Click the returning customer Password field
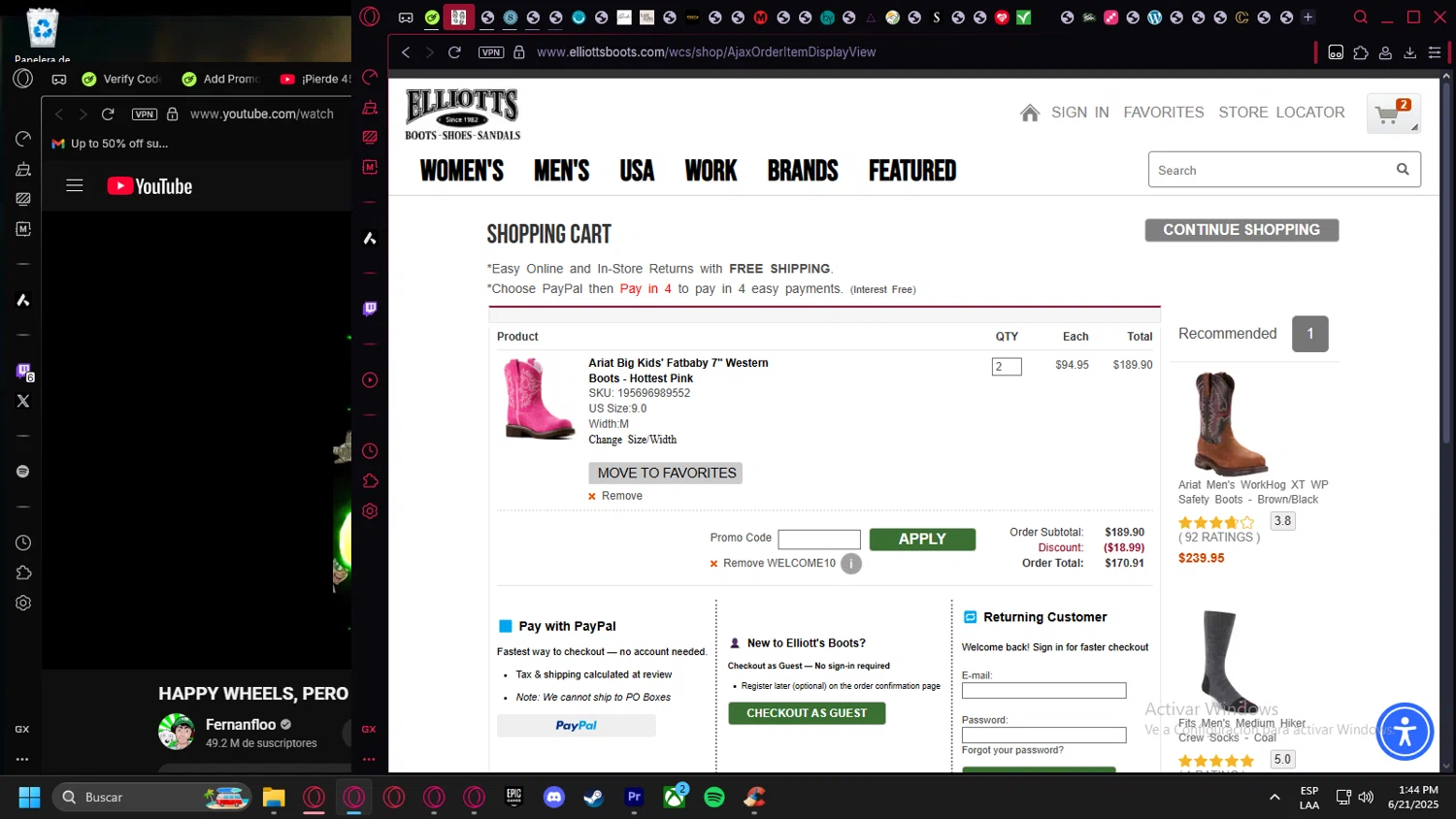 coord(1043,736)
